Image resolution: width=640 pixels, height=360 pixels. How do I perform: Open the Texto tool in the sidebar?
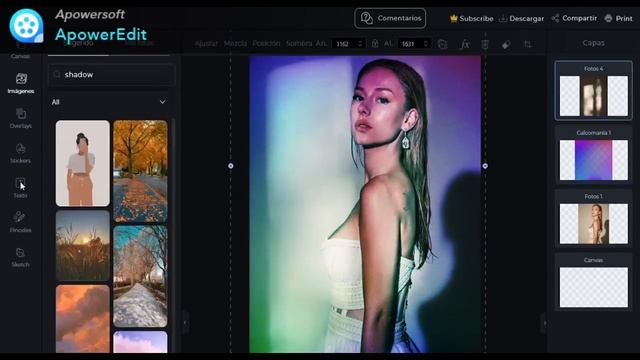pyautogui.click(x=20, y=188)
